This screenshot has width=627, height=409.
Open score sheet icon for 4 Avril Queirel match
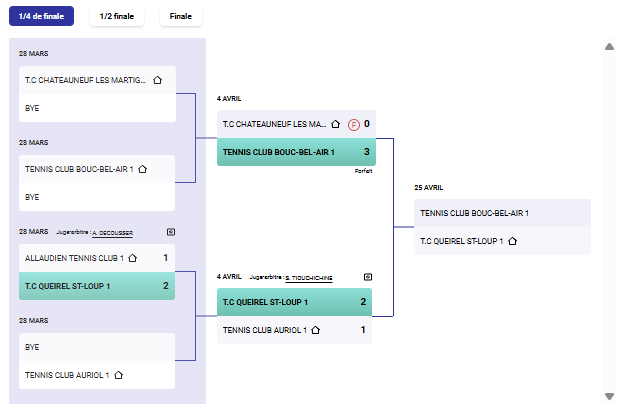tap(368, 276)
